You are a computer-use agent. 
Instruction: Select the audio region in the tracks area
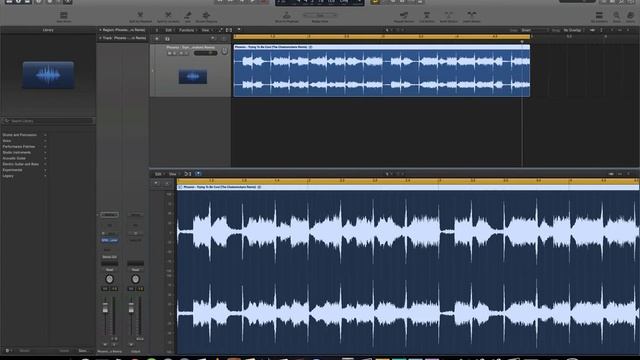382,71
